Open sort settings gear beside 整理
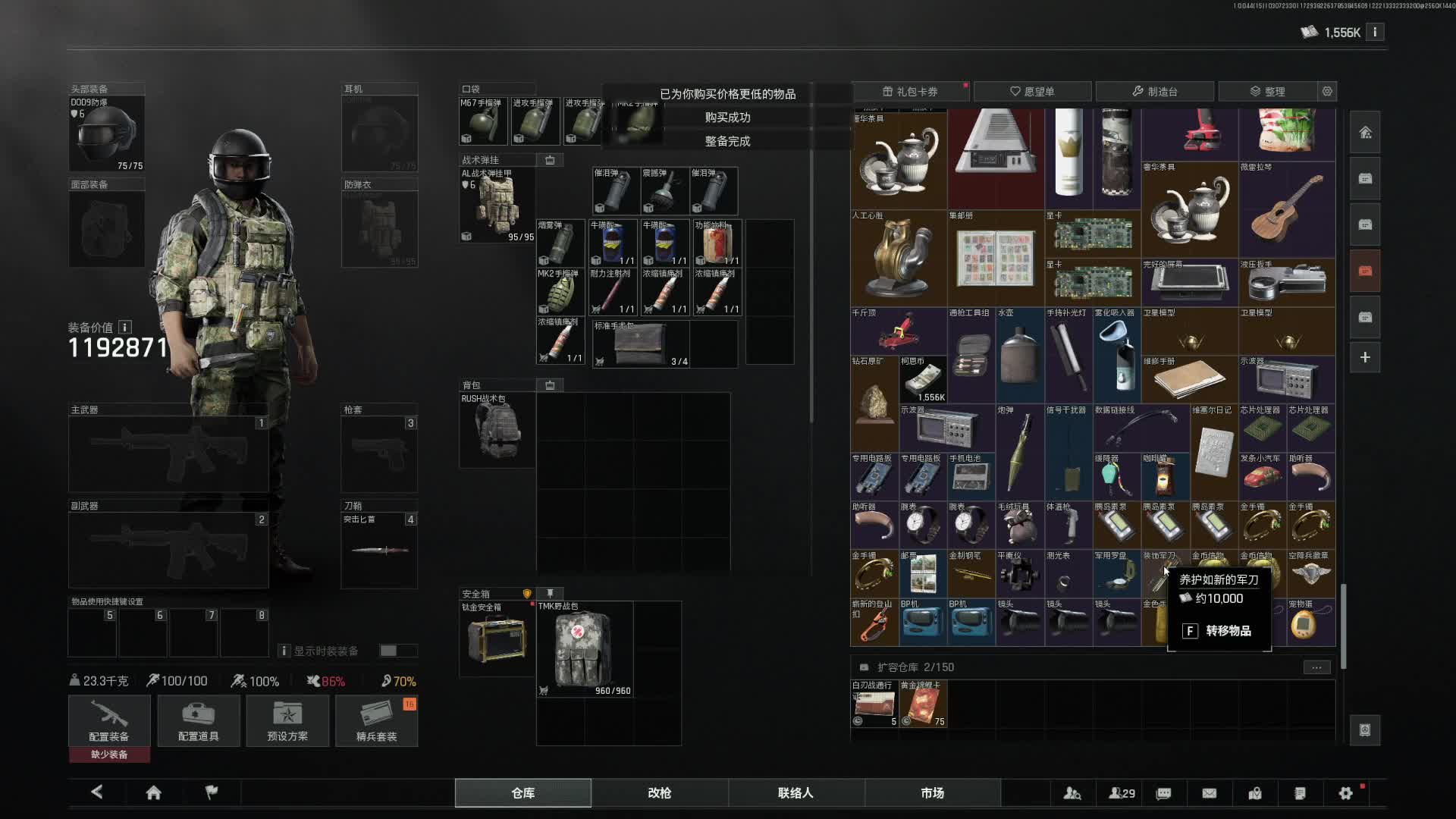This screenshot has height=819, width=1456. pyautogui.click(x=1327, y=91)
